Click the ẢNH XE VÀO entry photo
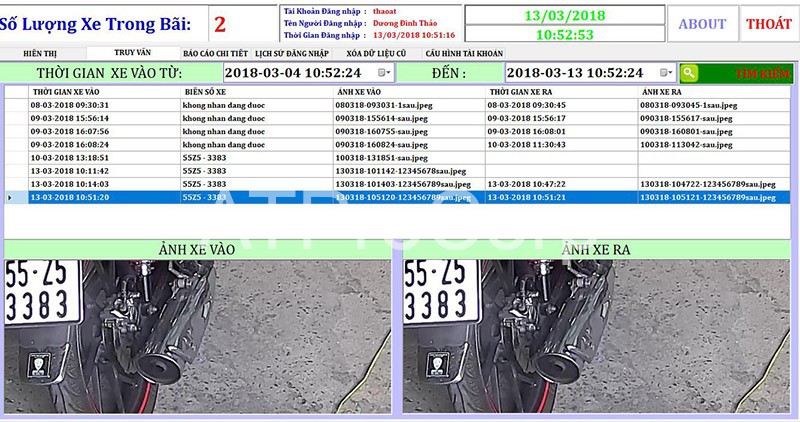800x422 pixels. (x=197, y=337)
